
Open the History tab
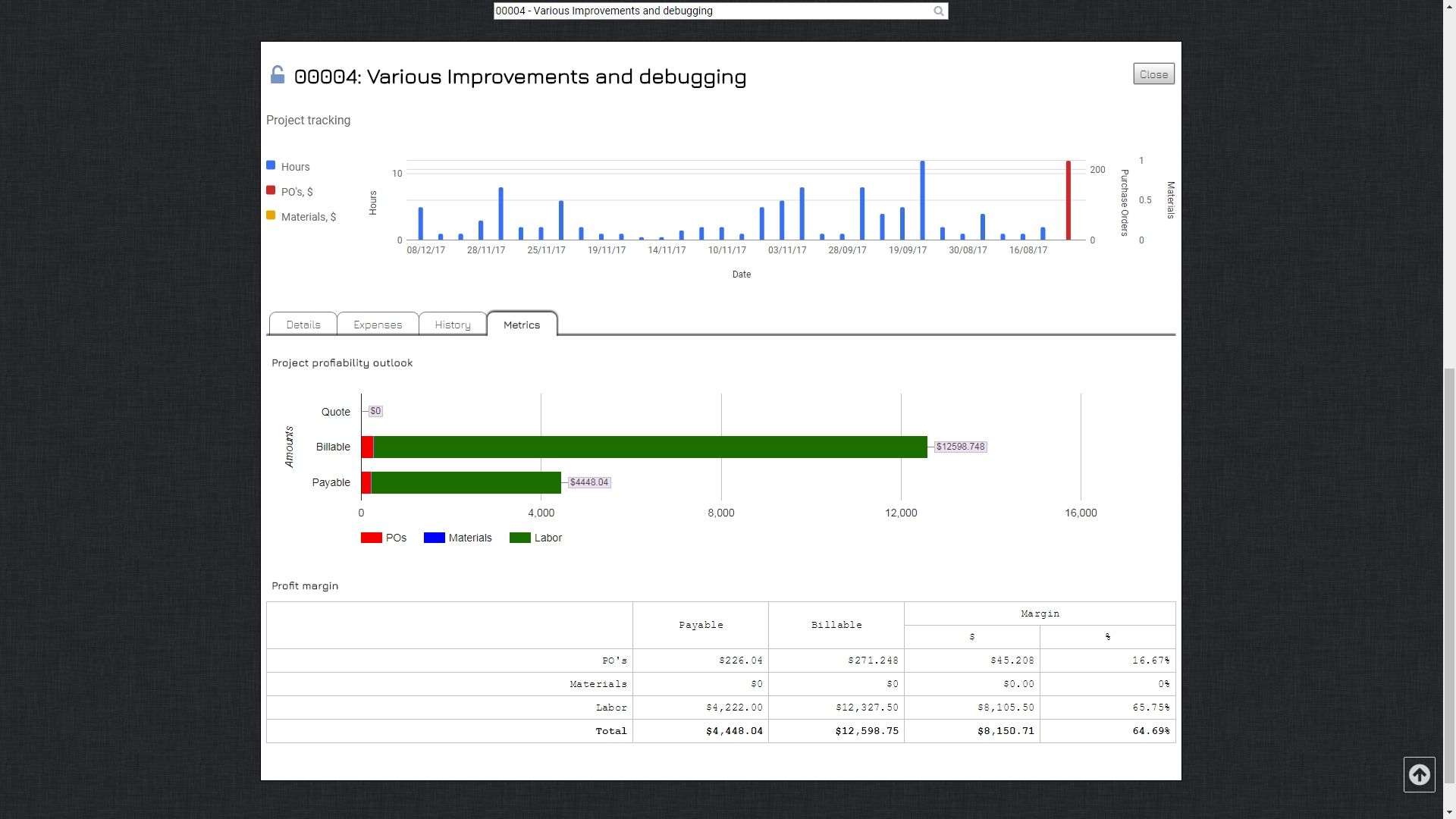(x=453, y=325)
